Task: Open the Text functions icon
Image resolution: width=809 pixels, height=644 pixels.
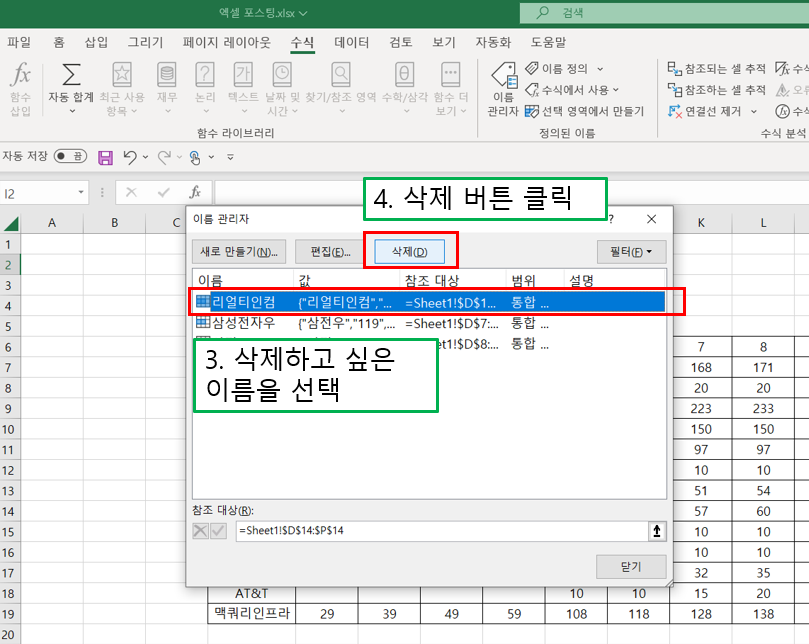Action: coord(243,74)
